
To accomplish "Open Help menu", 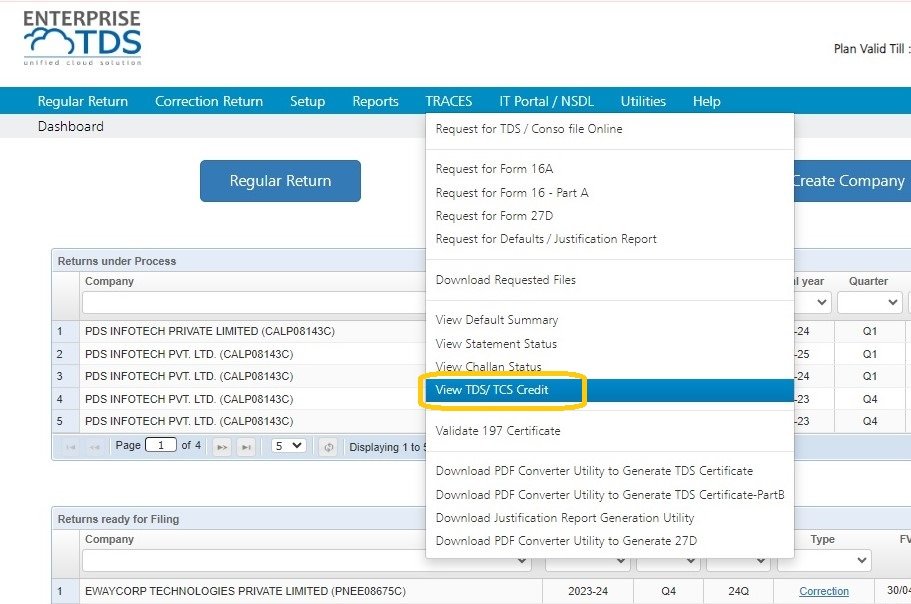I will (706, 101).
